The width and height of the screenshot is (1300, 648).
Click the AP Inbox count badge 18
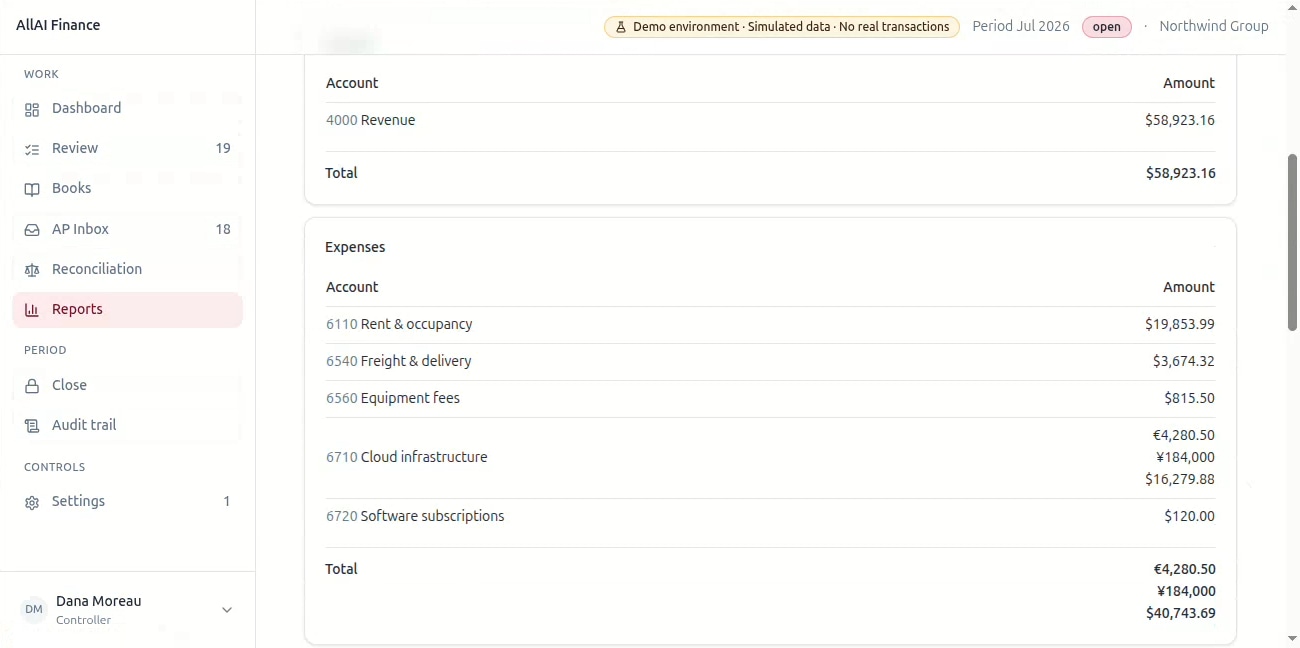pos(223,229)
